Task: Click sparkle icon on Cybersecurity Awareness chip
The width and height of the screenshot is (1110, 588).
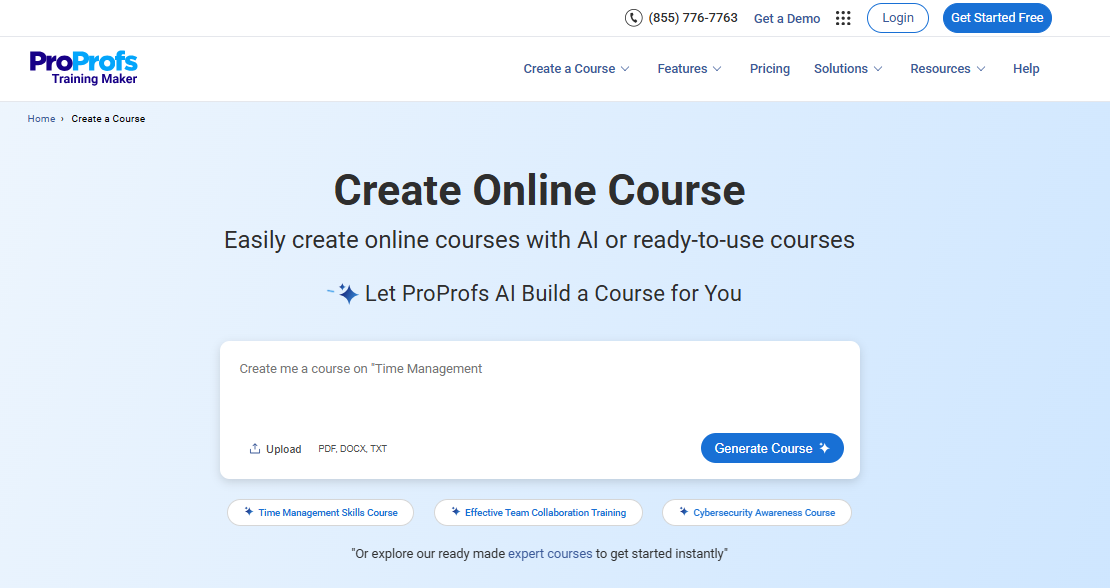Action: click(683, 512)
